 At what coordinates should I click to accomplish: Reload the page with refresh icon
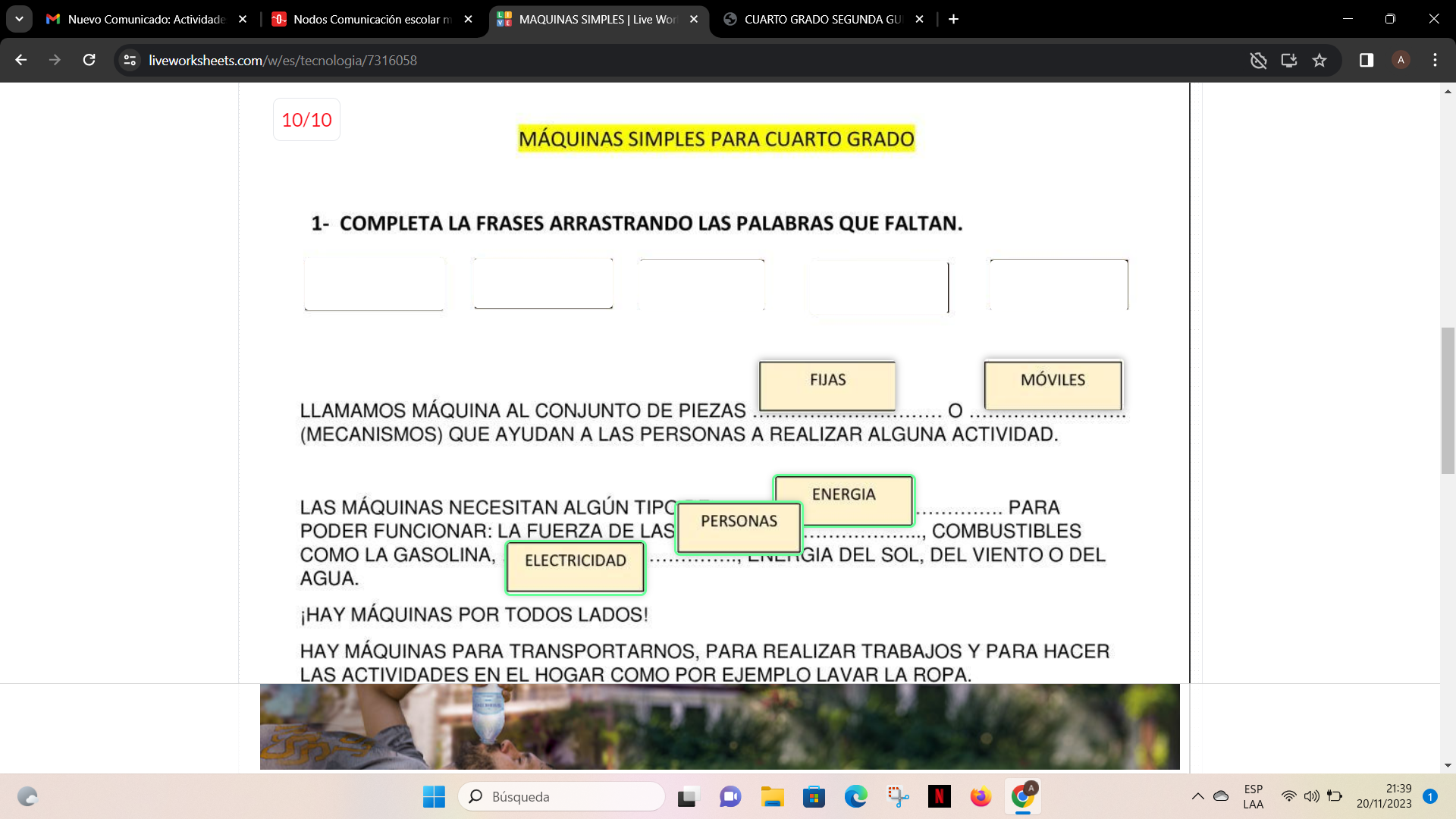click(x=89, y=60)
